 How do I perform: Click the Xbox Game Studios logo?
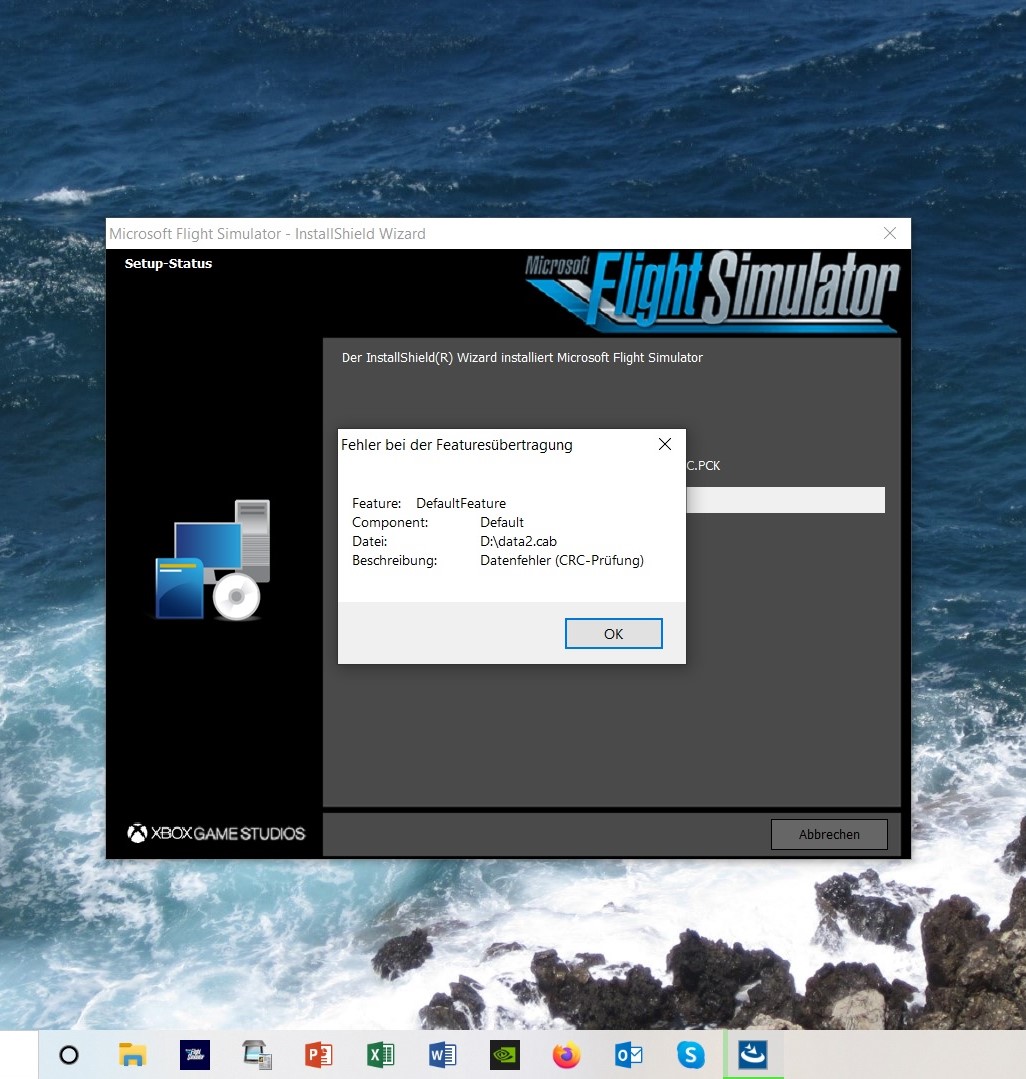tap(216, 833)
